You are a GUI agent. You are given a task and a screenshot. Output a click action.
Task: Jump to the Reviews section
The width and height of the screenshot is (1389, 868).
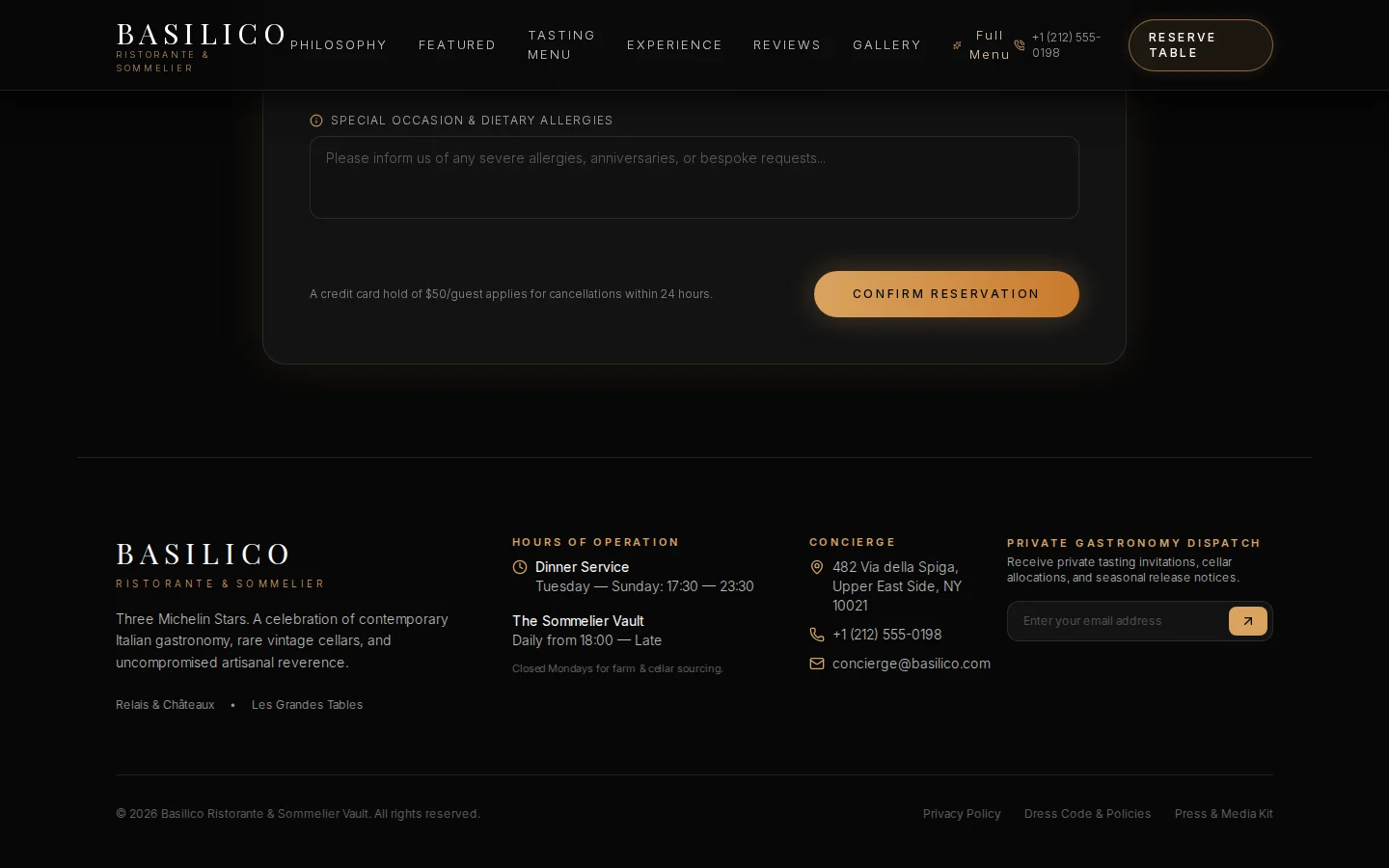787,45
